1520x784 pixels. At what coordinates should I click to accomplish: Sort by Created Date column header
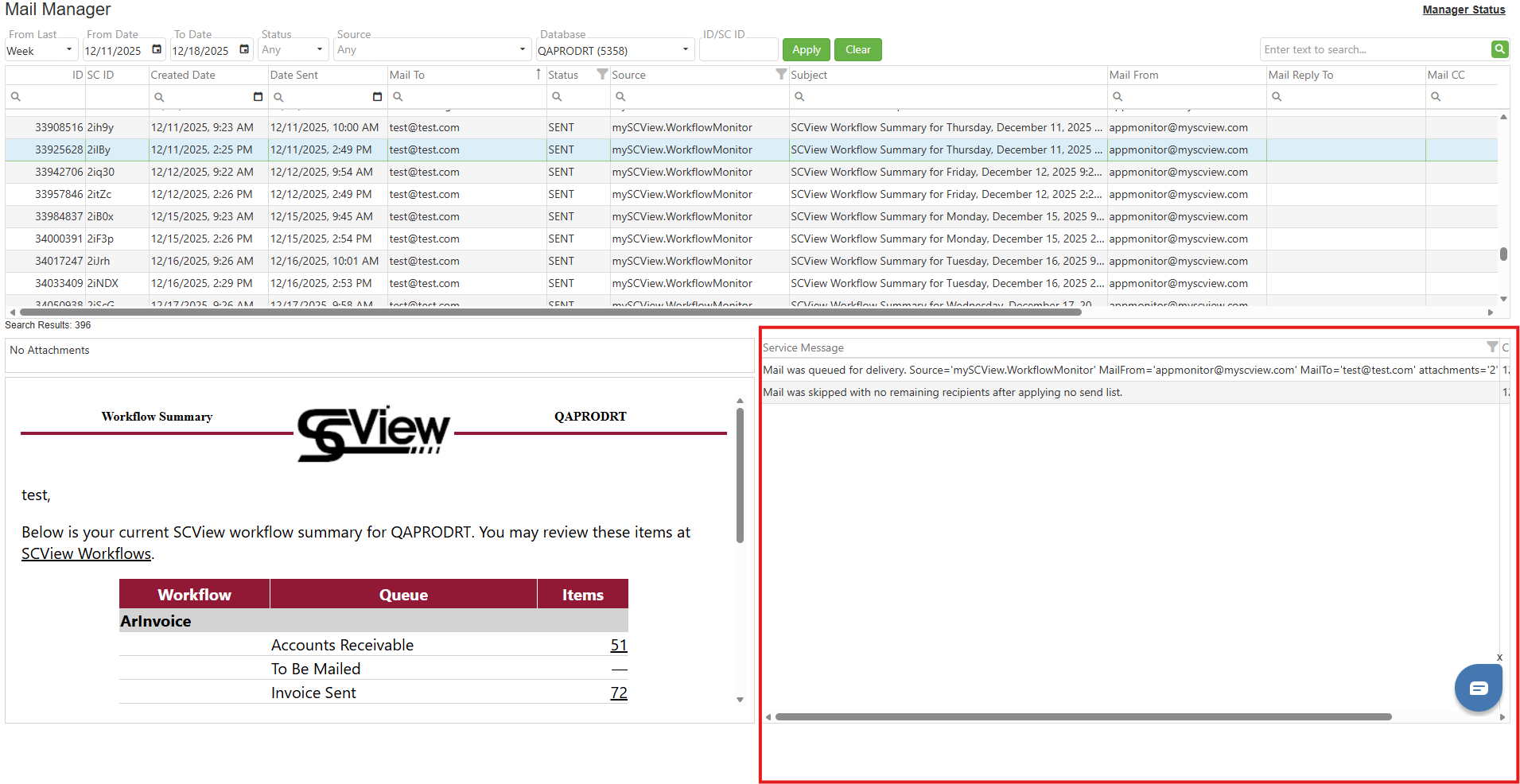(x=208, y=75)
